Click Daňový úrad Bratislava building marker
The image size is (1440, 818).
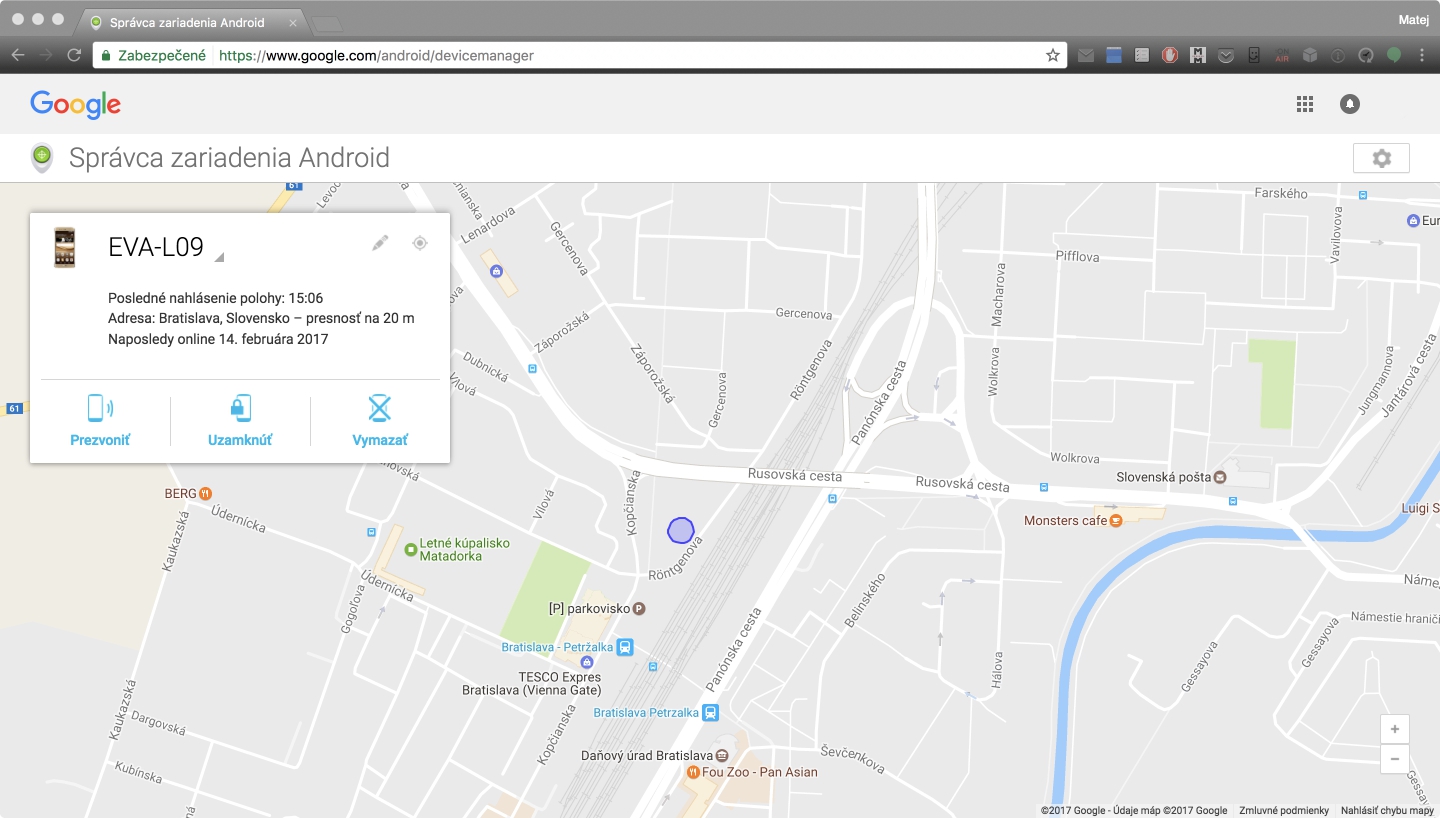(x=721, y=755)
